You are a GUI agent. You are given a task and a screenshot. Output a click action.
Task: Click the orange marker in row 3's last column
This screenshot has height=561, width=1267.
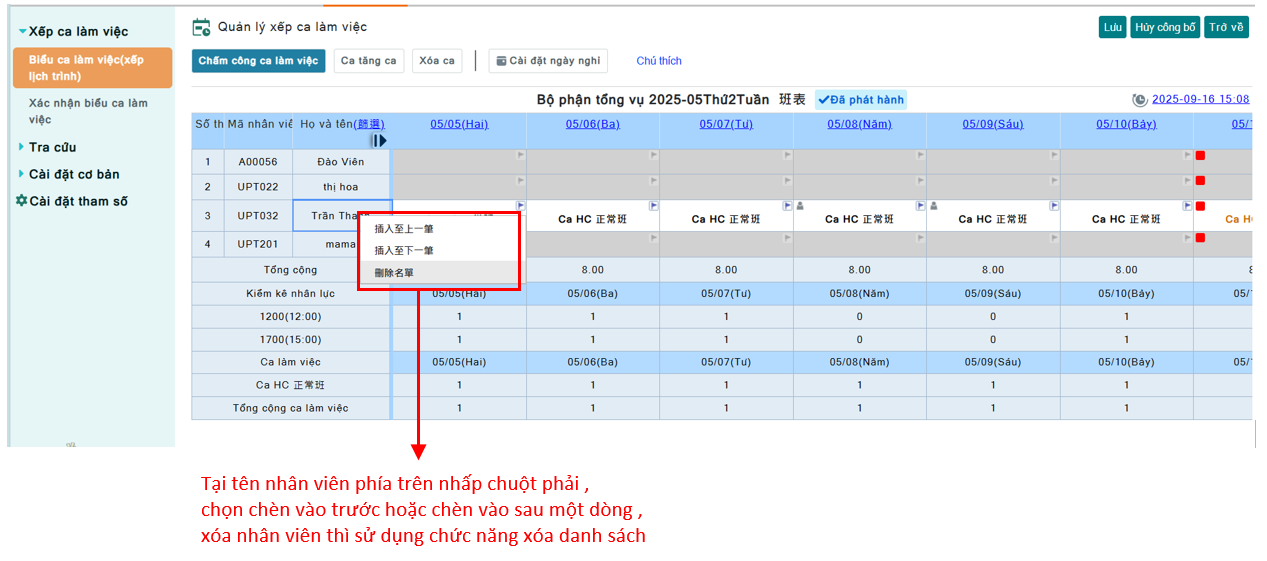1200,206
